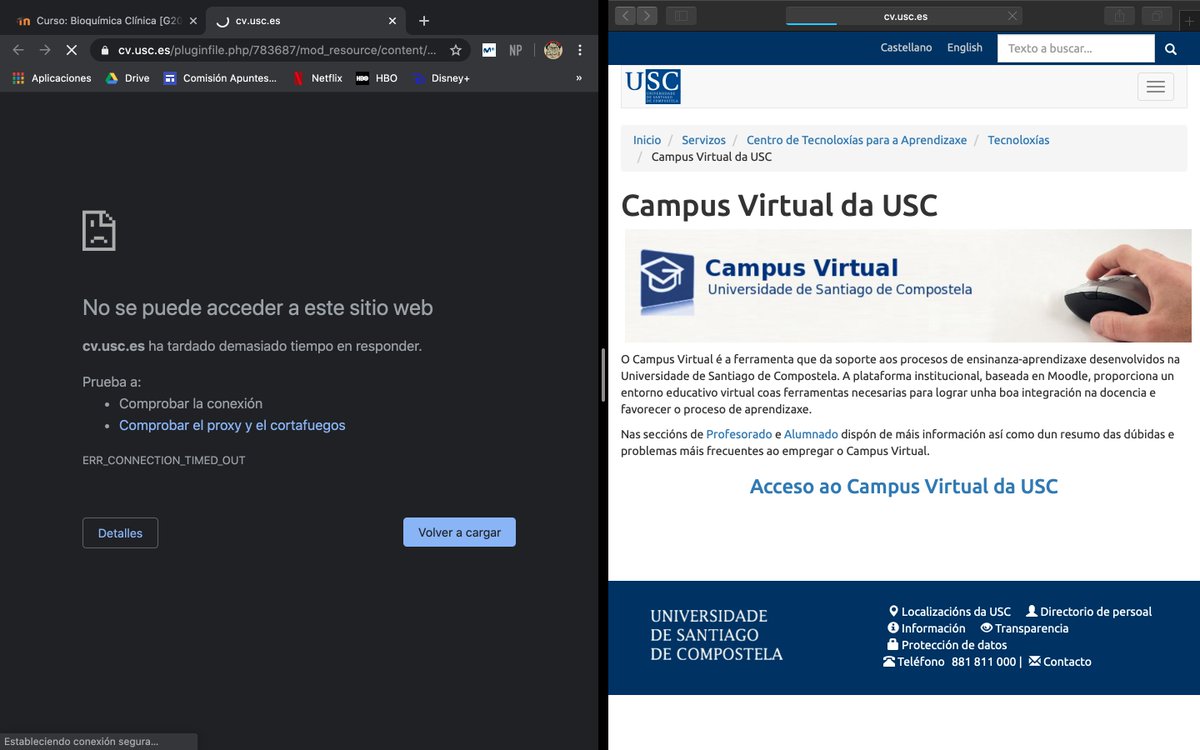Screen dimensions: 1200x750
Task: Open Centro de Tecnoloxías para a Aprendizaxe breadcrumb
Action: pos(857,140)
